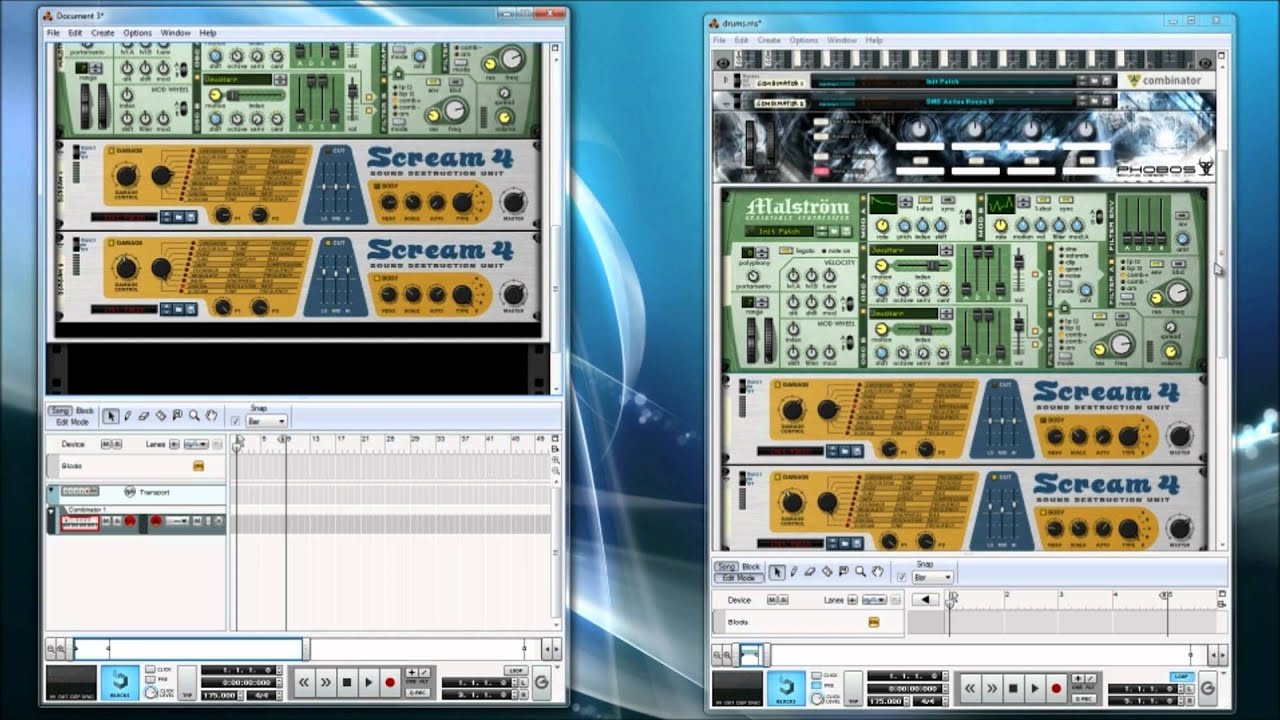Click the Click Level knob in Document 3 transport
The width and height of the screenshot is (1280, 720).
151,692
